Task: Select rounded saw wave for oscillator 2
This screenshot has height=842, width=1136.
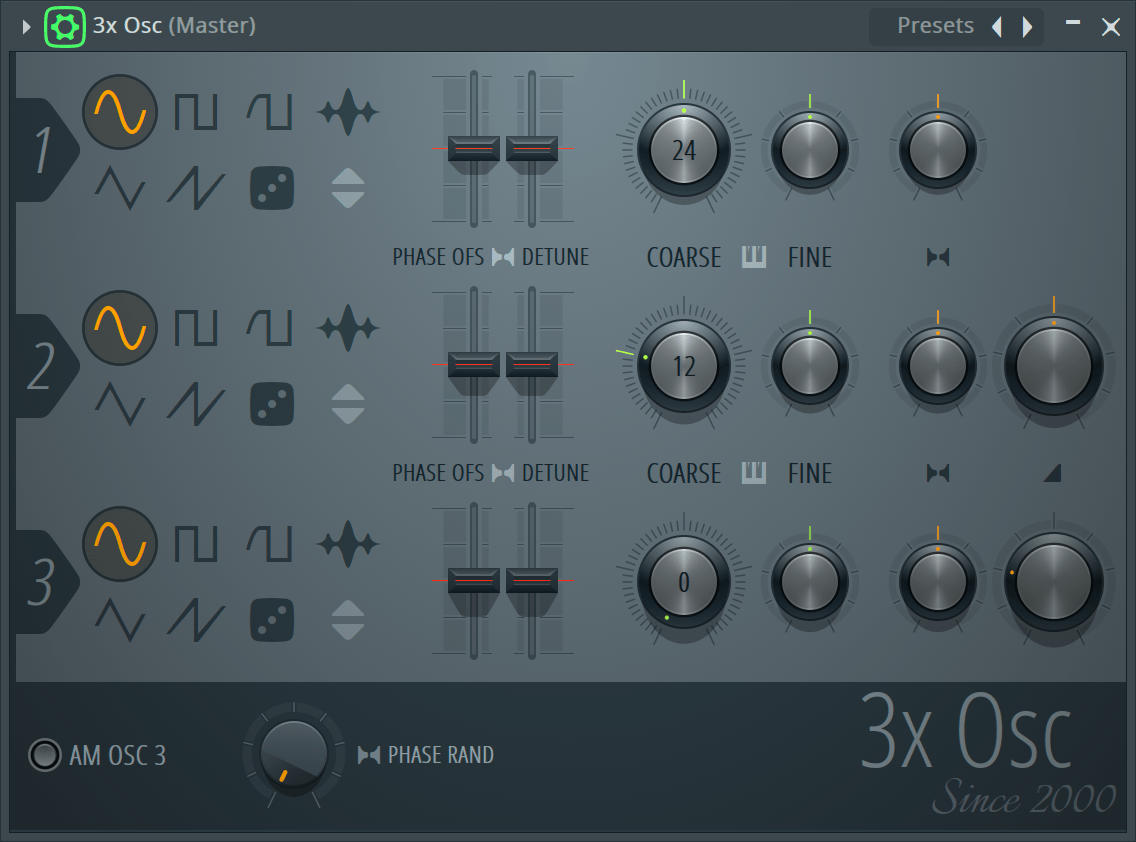Action: point(270,327)
